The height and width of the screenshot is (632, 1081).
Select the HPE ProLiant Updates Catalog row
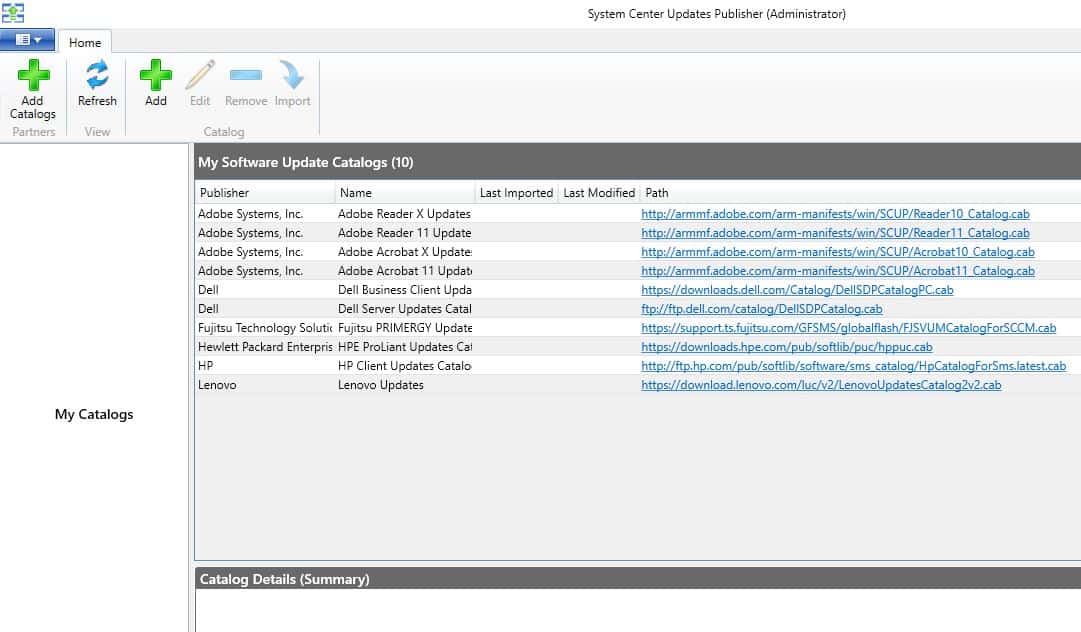[638, 347]
